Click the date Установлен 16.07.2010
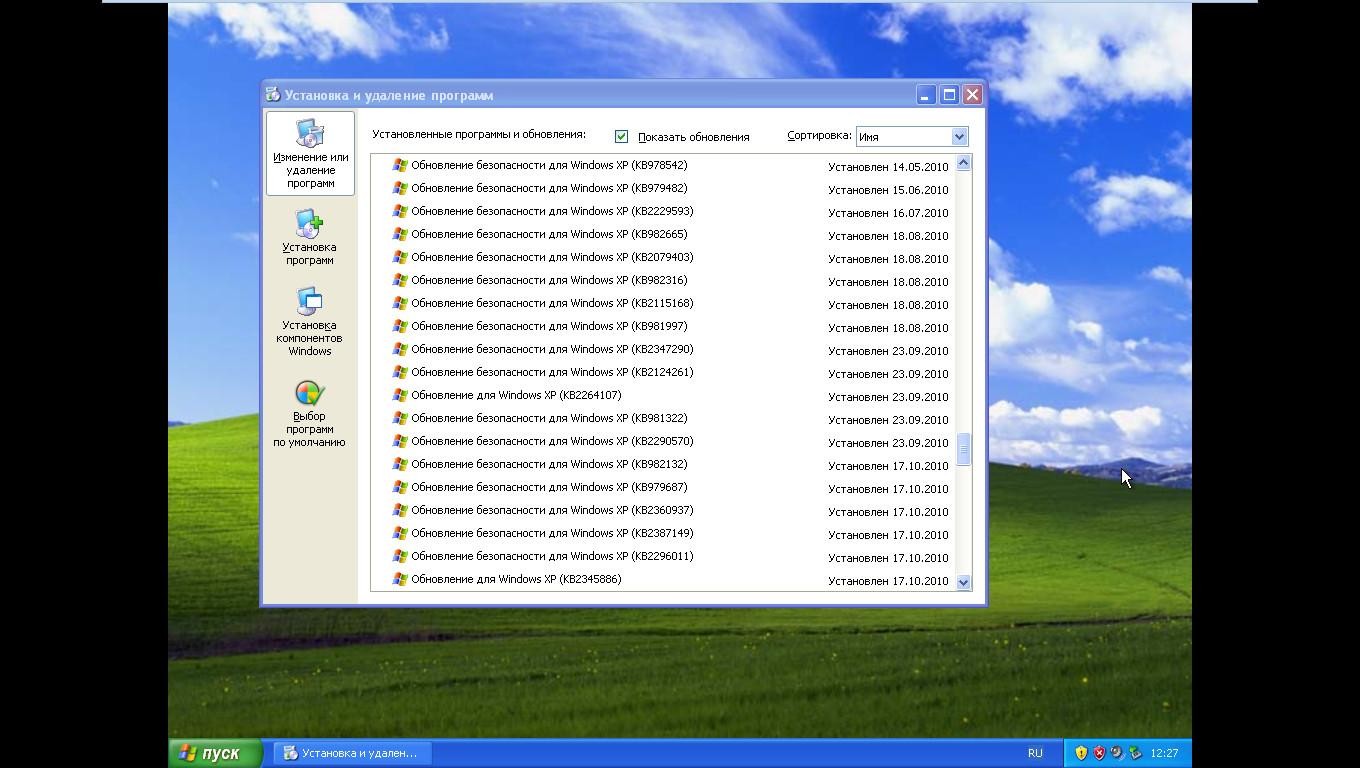Image resolution: width=1360 pixels, height=768 pixels. 888,213
